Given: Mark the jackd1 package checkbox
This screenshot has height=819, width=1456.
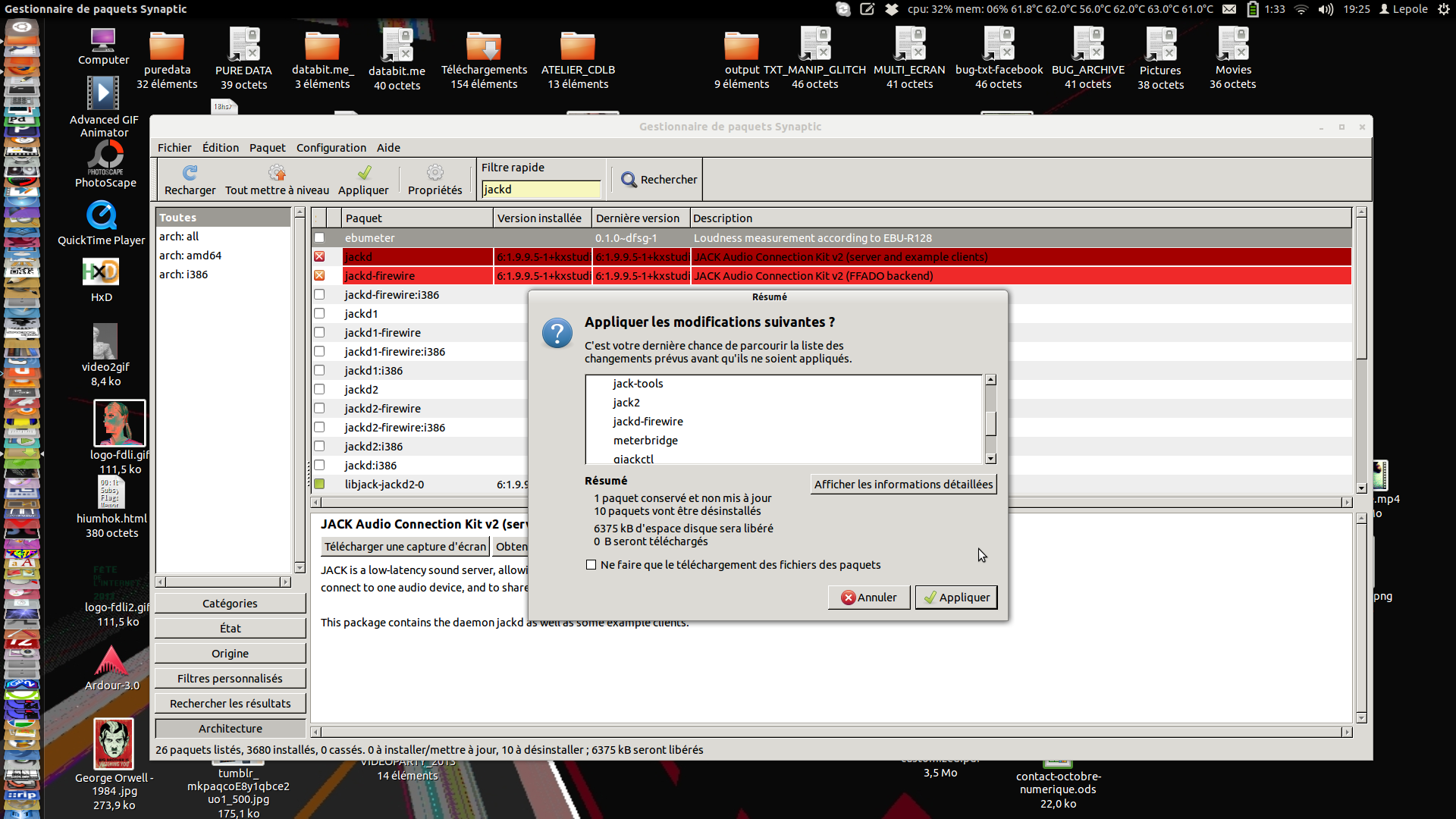Looking at the screenshot, I should click(x=319, y=314).
